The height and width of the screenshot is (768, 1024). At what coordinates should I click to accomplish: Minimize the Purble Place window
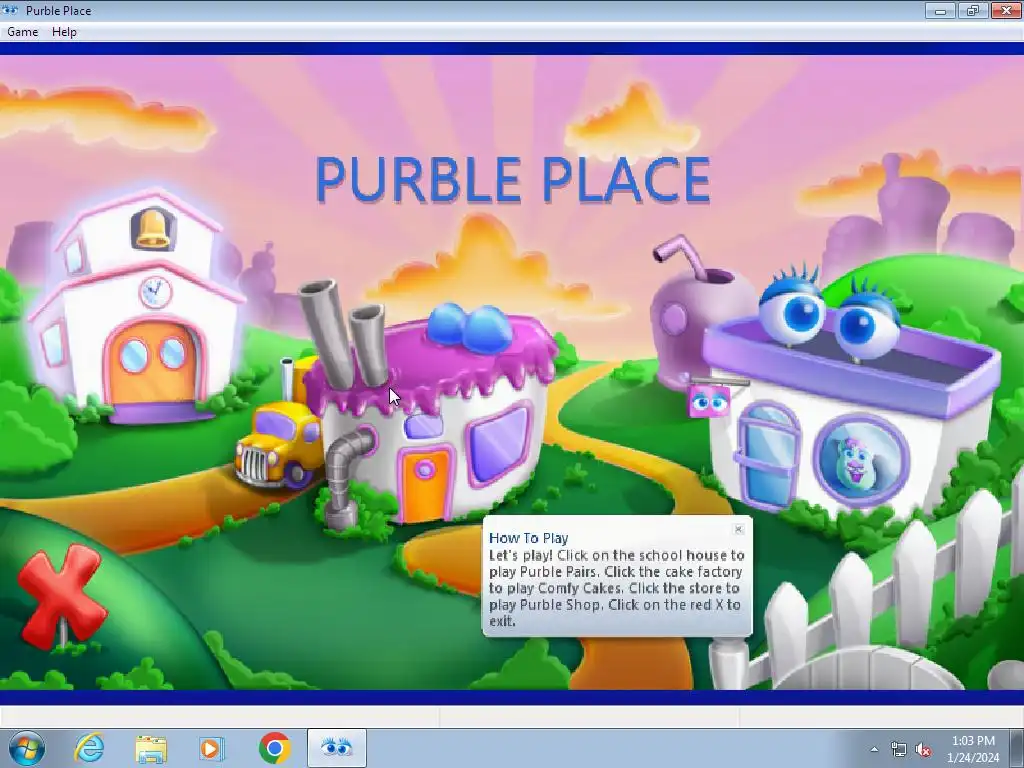coord(940,10)
